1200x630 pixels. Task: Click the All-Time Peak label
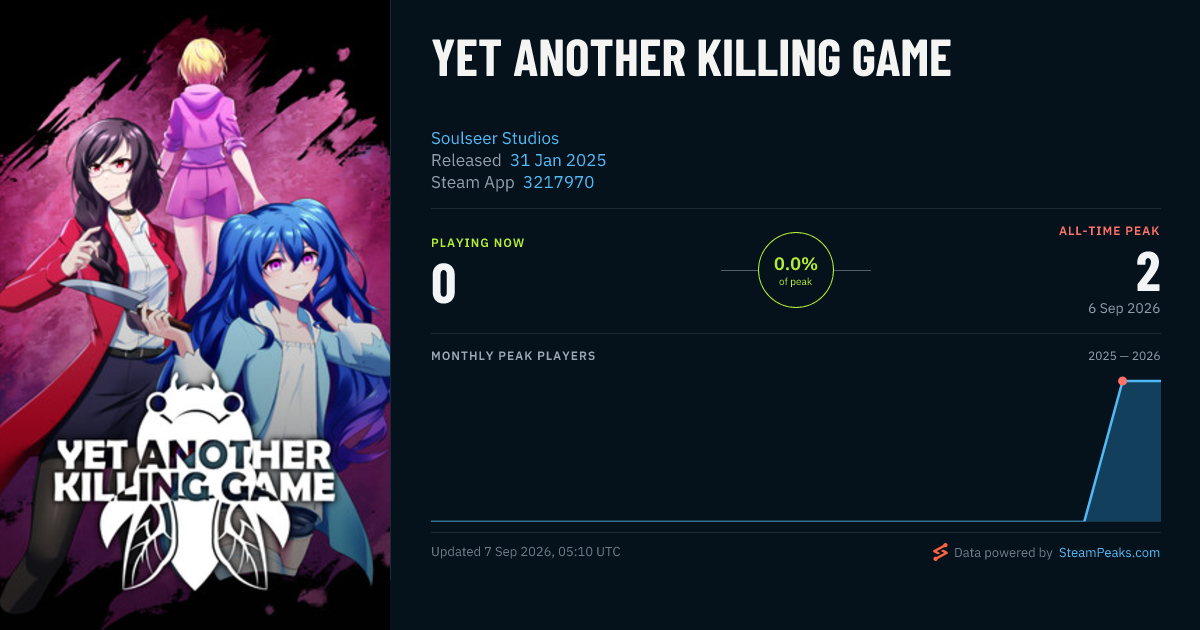(x=1109, y=231)
